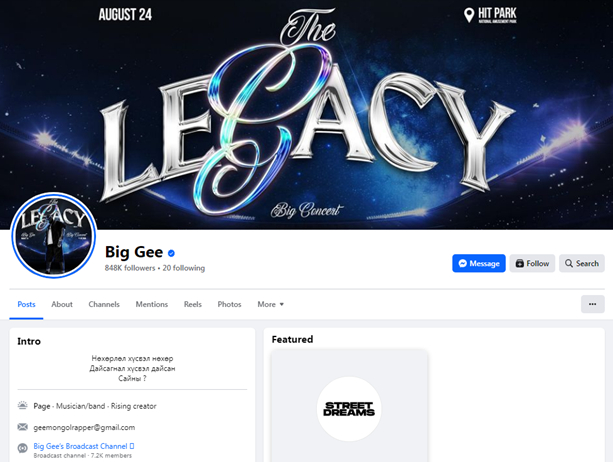Click the Messenger icon in Message button
This screenshot has width=613, height=462.
click(x=463, y=263)
